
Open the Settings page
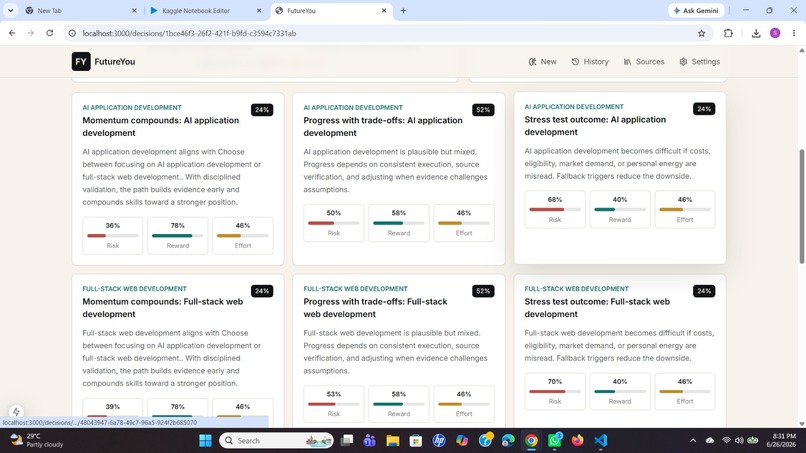[x=700, y=61]
